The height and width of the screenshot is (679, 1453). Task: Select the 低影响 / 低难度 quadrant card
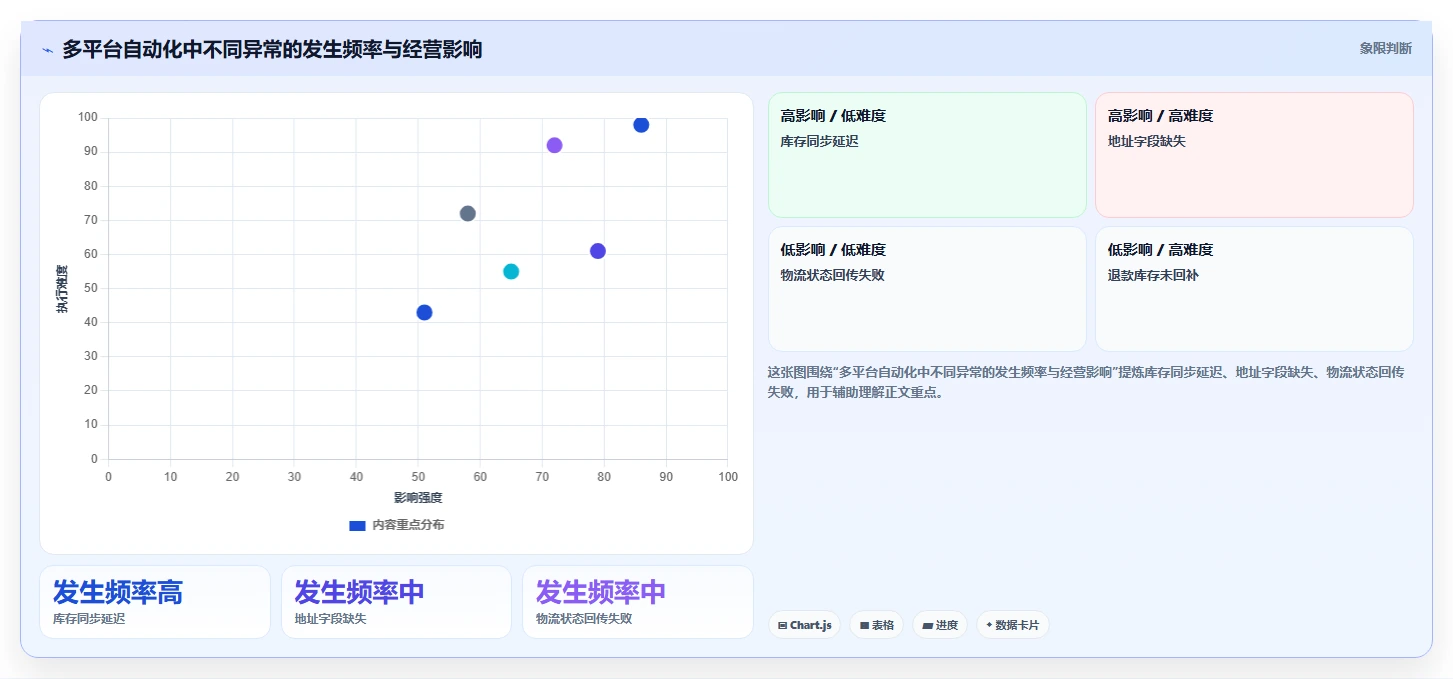click(x=927, y=289)
